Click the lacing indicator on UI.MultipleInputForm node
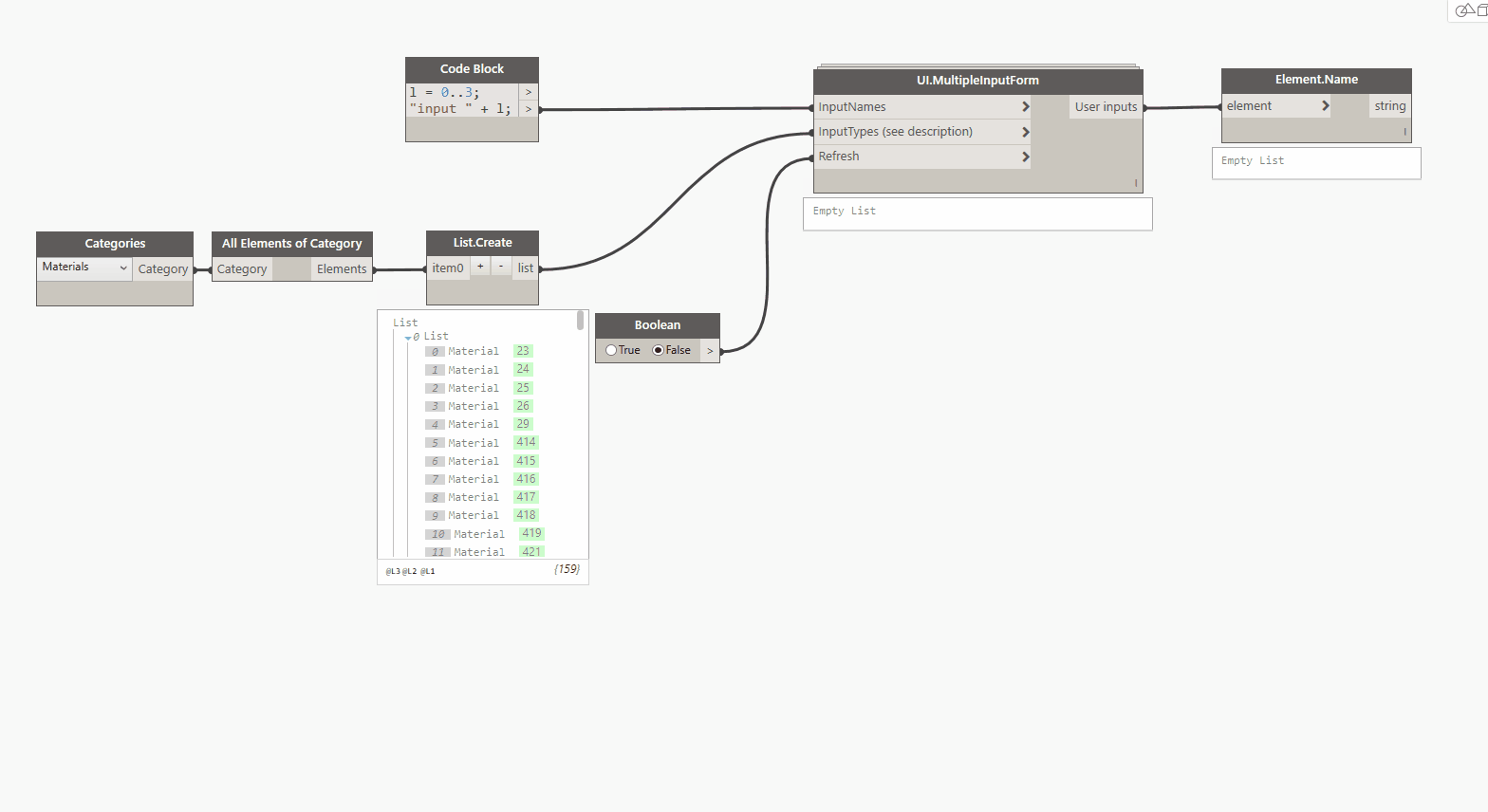 pyautogui.click(x=1135, y=182)
